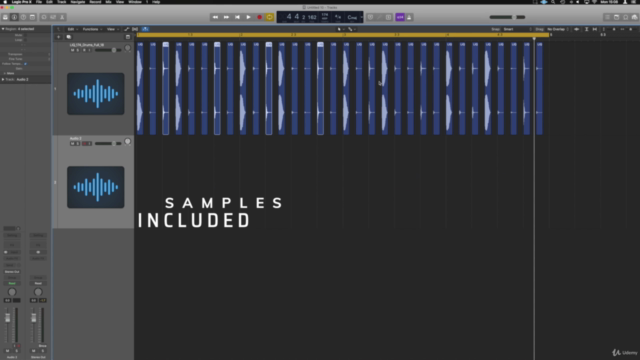This screenshot has width=640, height=360.
Task: Adjust LiQ_174_Drums track volume slider
Action: click(108, 50)
